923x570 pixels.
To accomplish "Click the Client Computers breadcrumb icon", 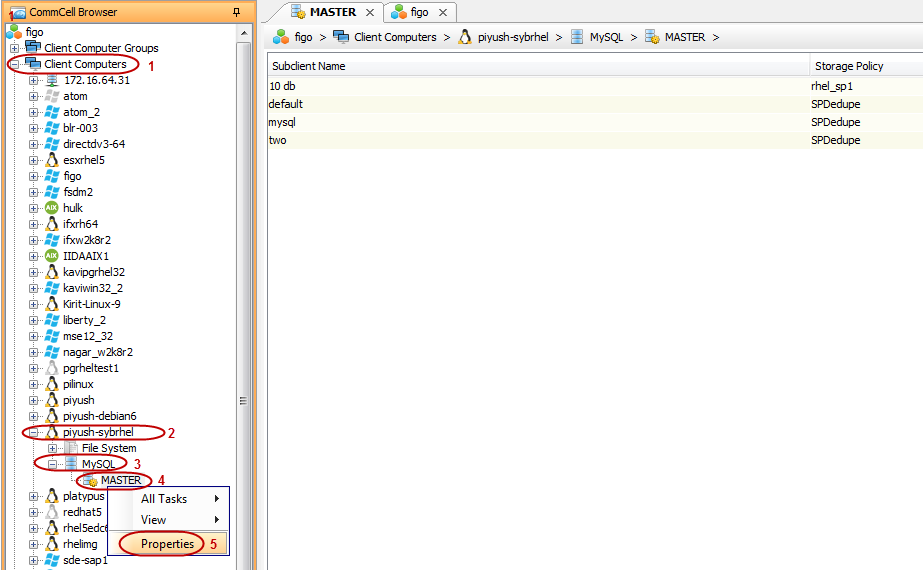I will coord(341,37).
